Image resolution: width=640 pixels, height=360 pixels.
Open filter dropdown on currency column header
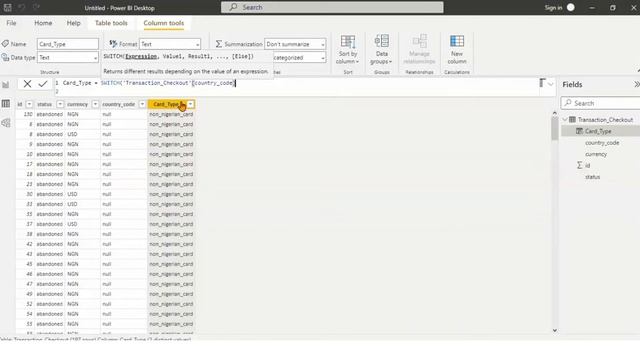click(x=95, y=104)
